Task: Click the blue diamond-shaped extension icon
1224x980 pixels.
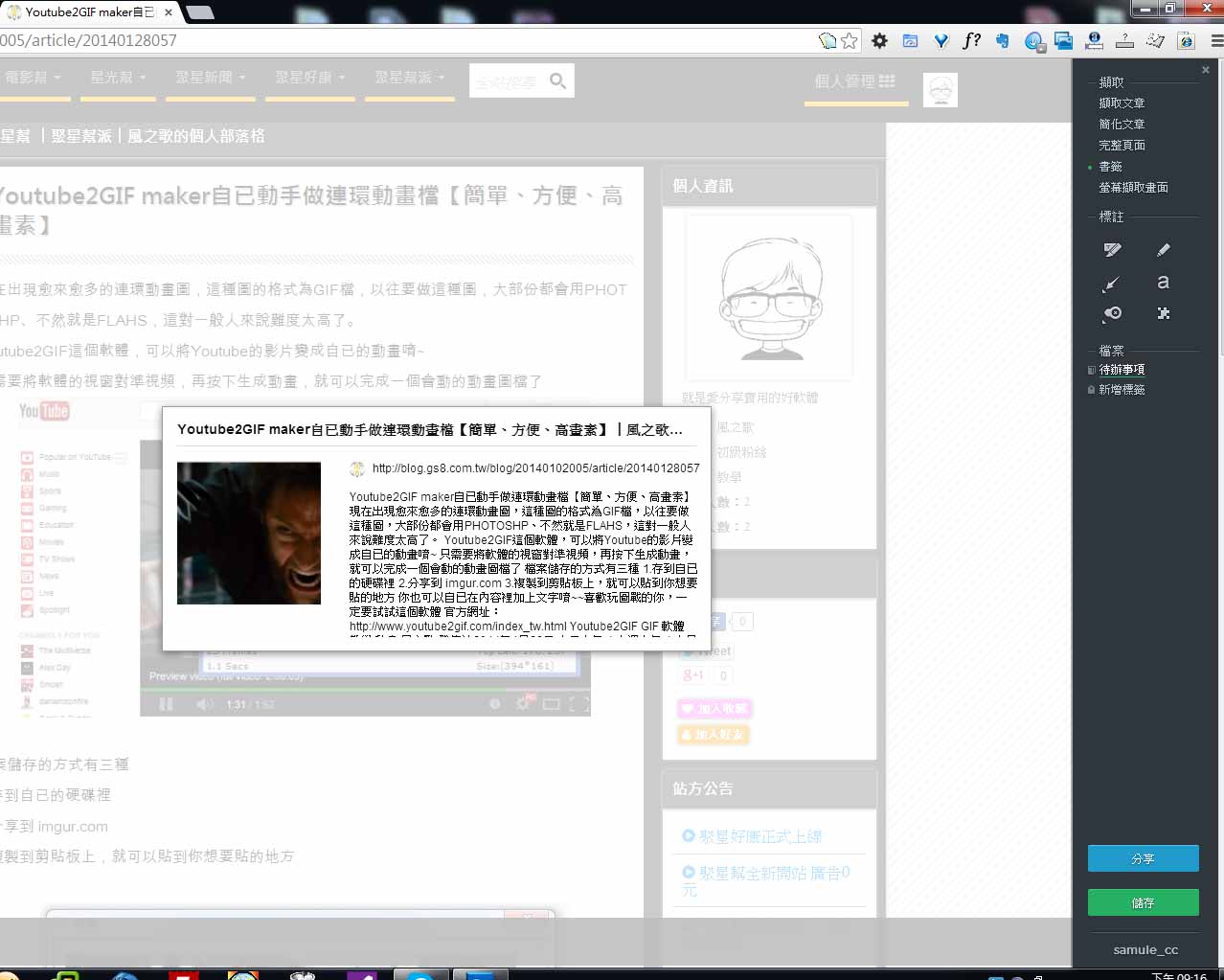Action: (x=941, y=40)
